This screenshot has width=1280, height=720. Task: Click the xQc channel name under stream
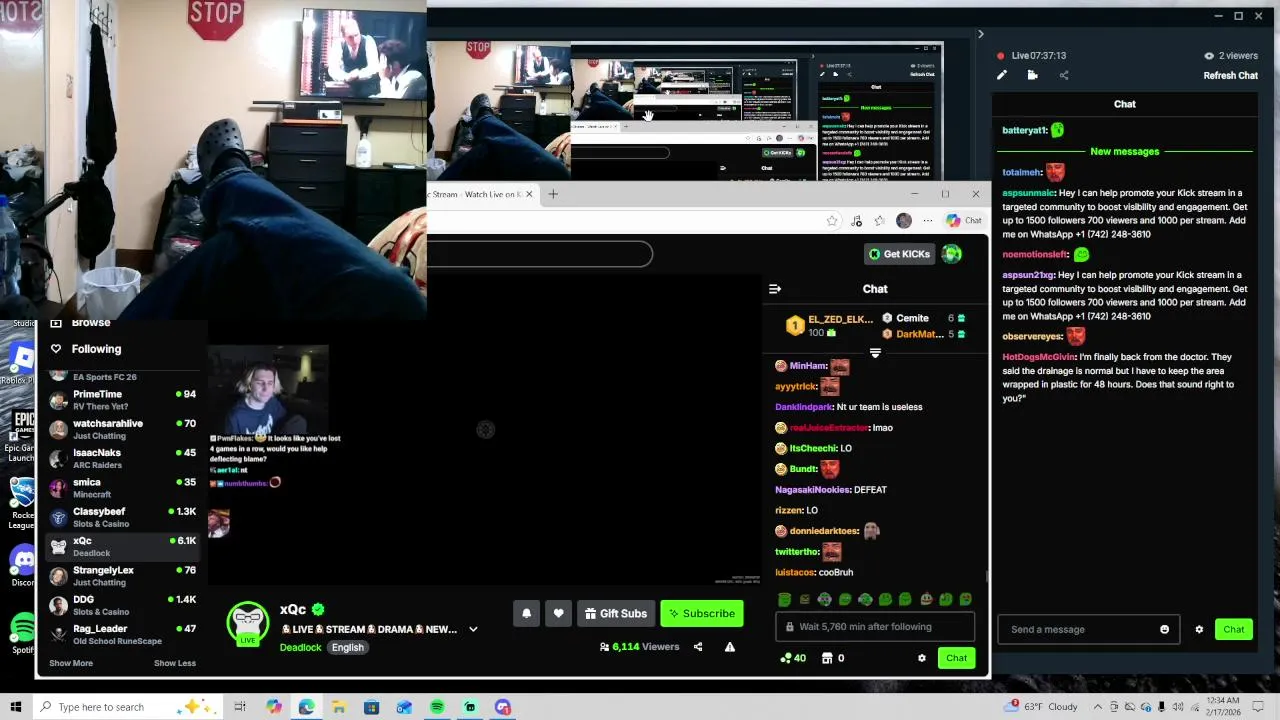pyautogui.click(x=293, y=610)
